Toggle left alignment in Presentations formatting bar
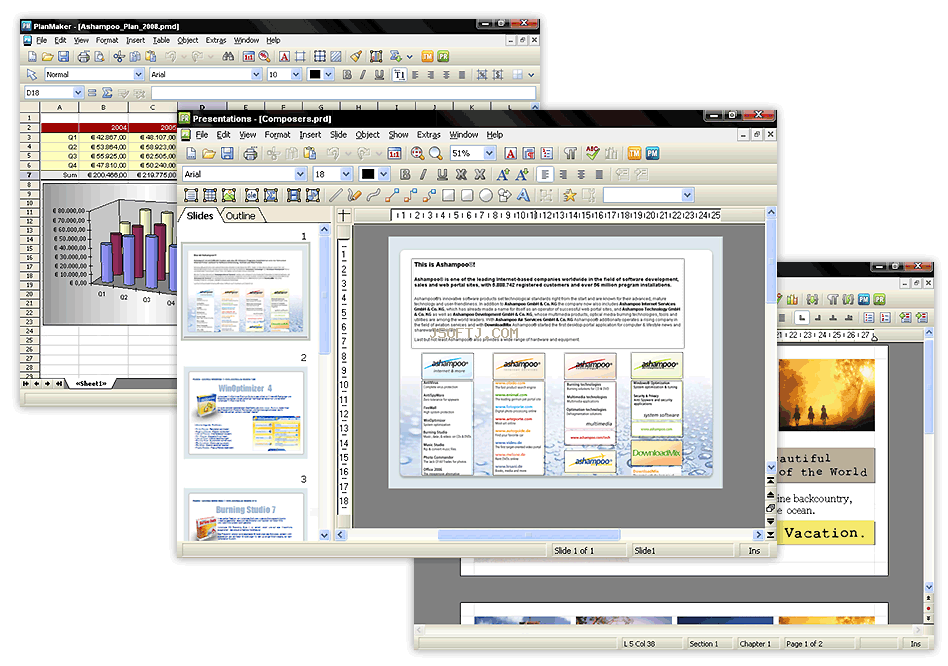948x666 pixels. [x=545, y=175]
